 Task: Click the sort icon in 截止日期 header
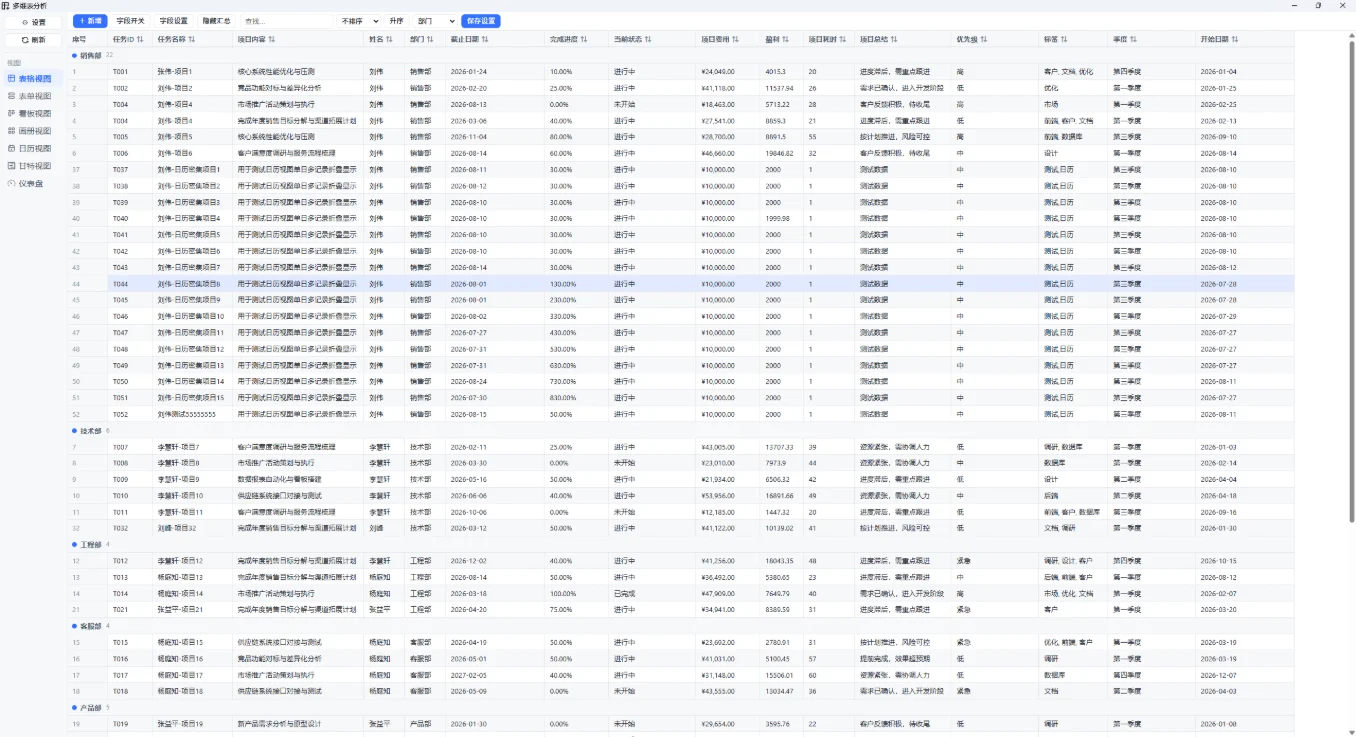[487, 39]
